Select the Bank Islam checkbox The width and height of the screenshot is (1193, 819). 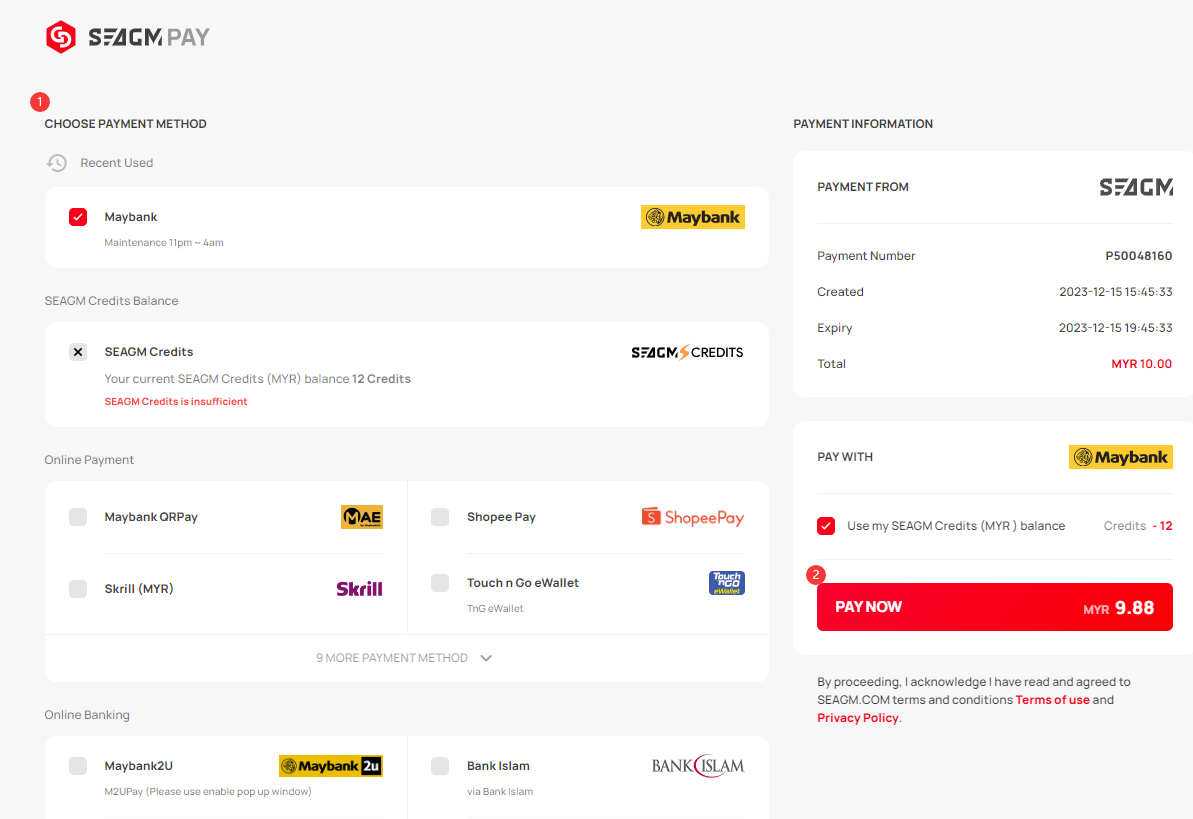(x=440, y=766)
